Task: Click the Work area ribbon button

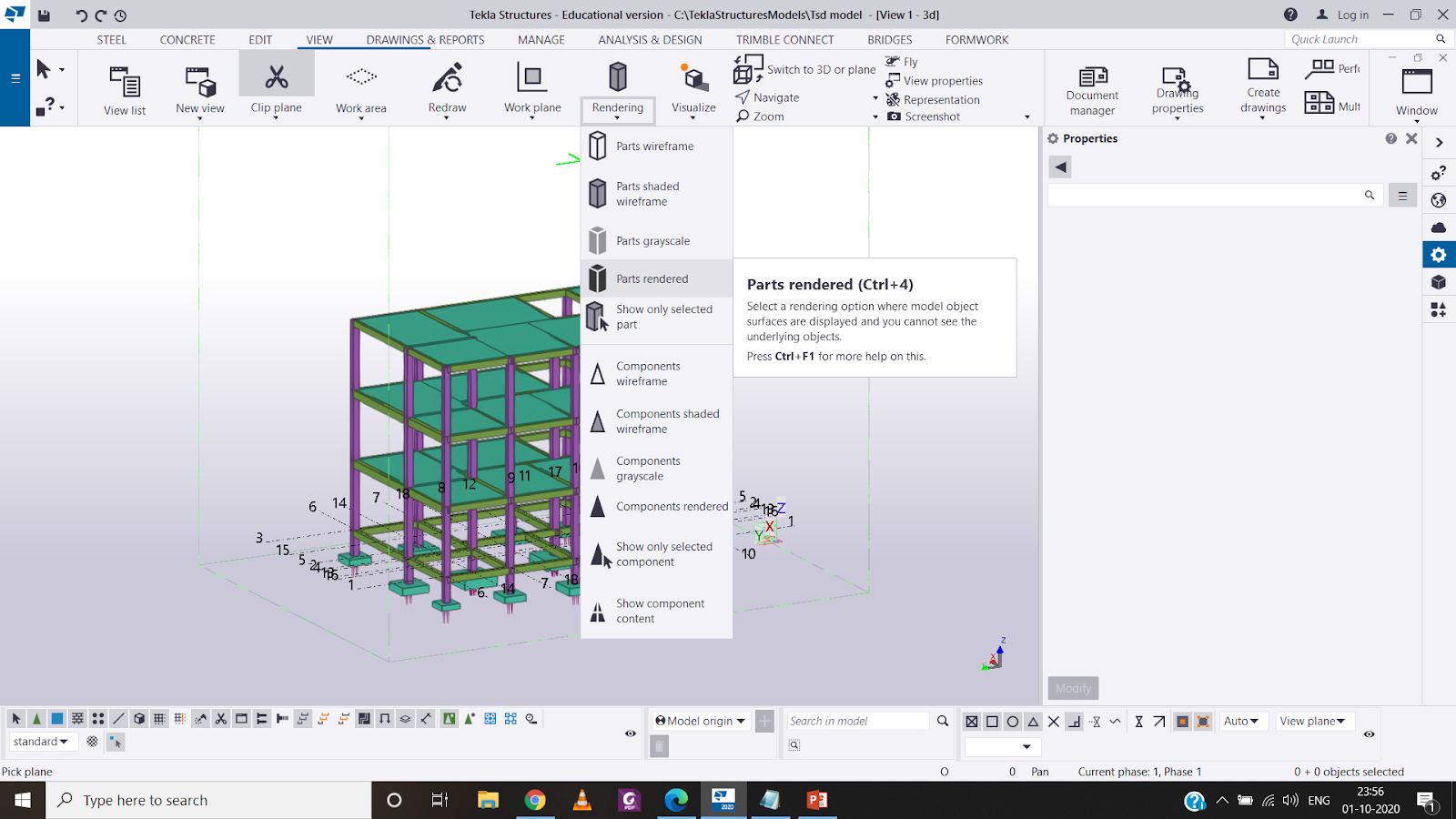Action: point(361,90)
